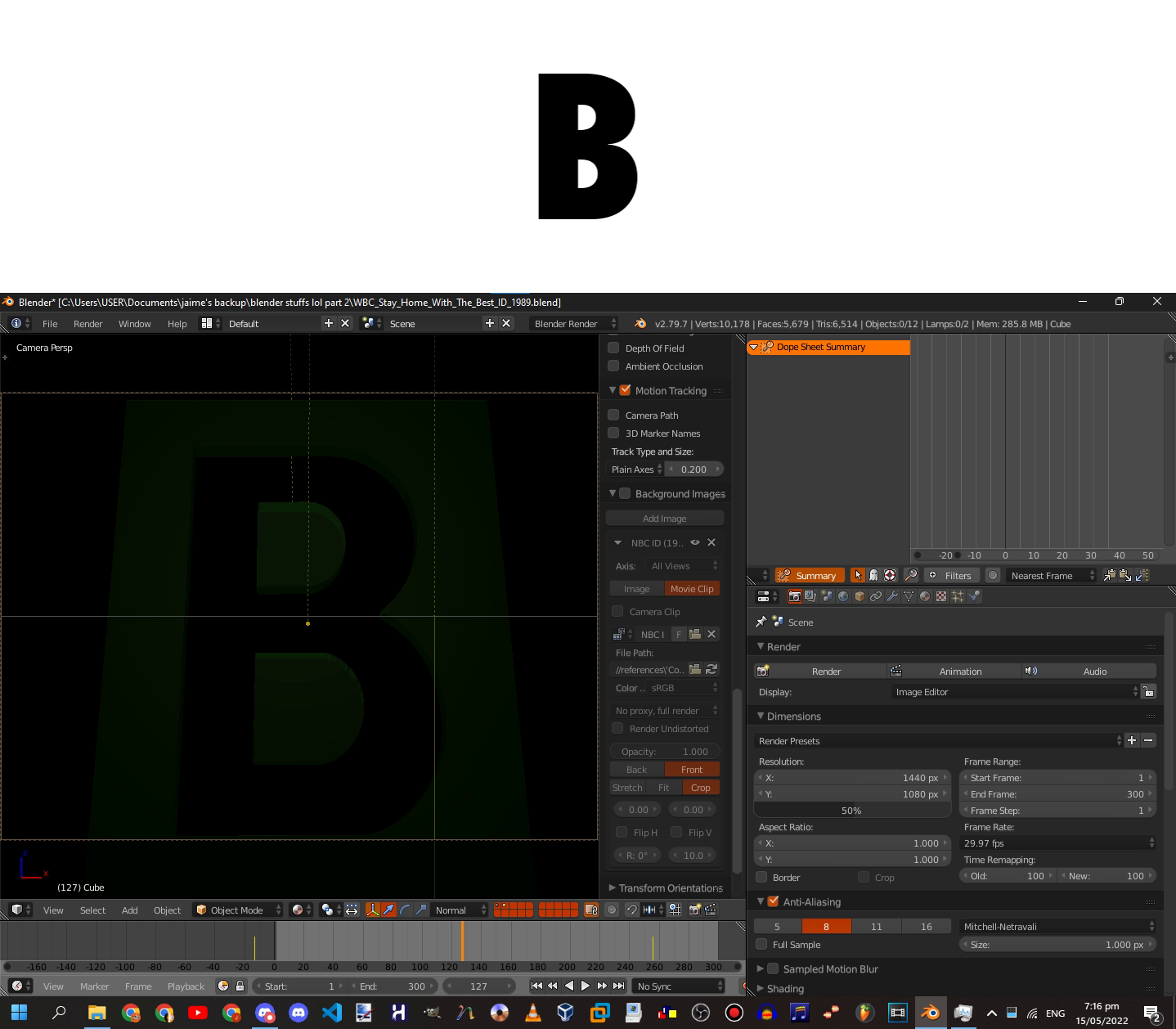The width and height of the screenshot is (1176, 1029).
Task: Open the No Sync playback dropdown
Action: [678, 986]
